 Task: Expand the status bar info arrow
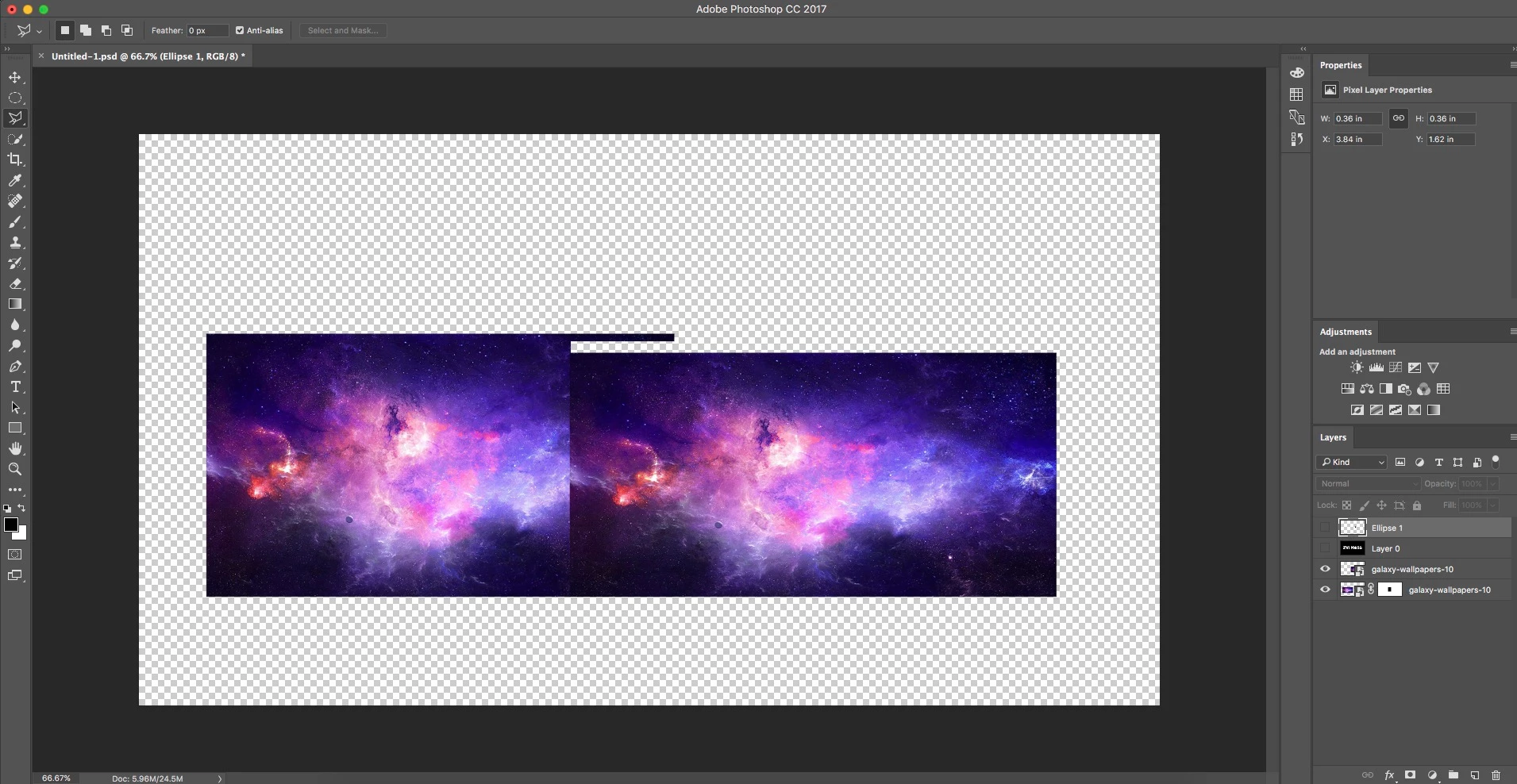click(220, 778)
